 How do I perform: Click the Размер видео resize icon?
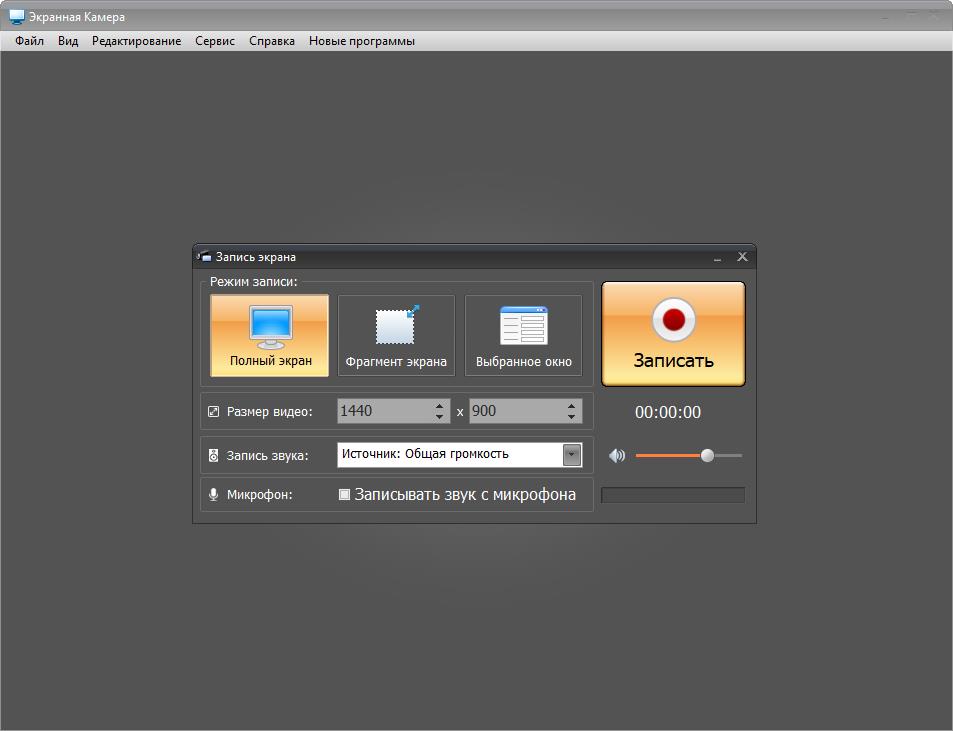click(x=213, y=412)
